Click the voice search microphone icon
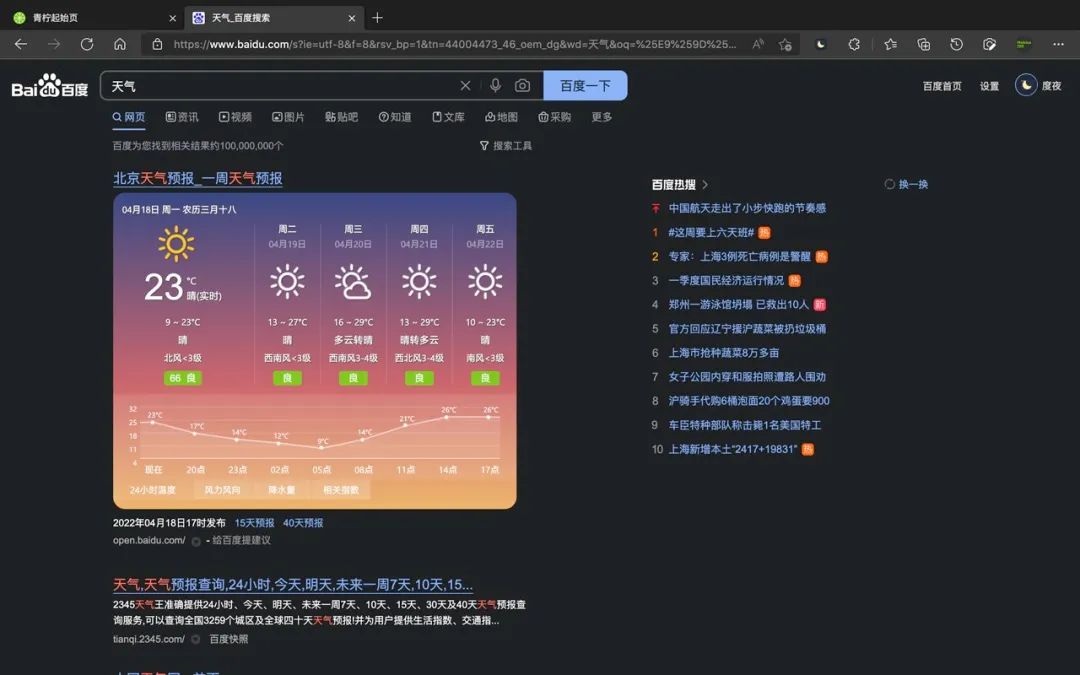Viewport: 1080px width, 675px height. pos(496,85)
